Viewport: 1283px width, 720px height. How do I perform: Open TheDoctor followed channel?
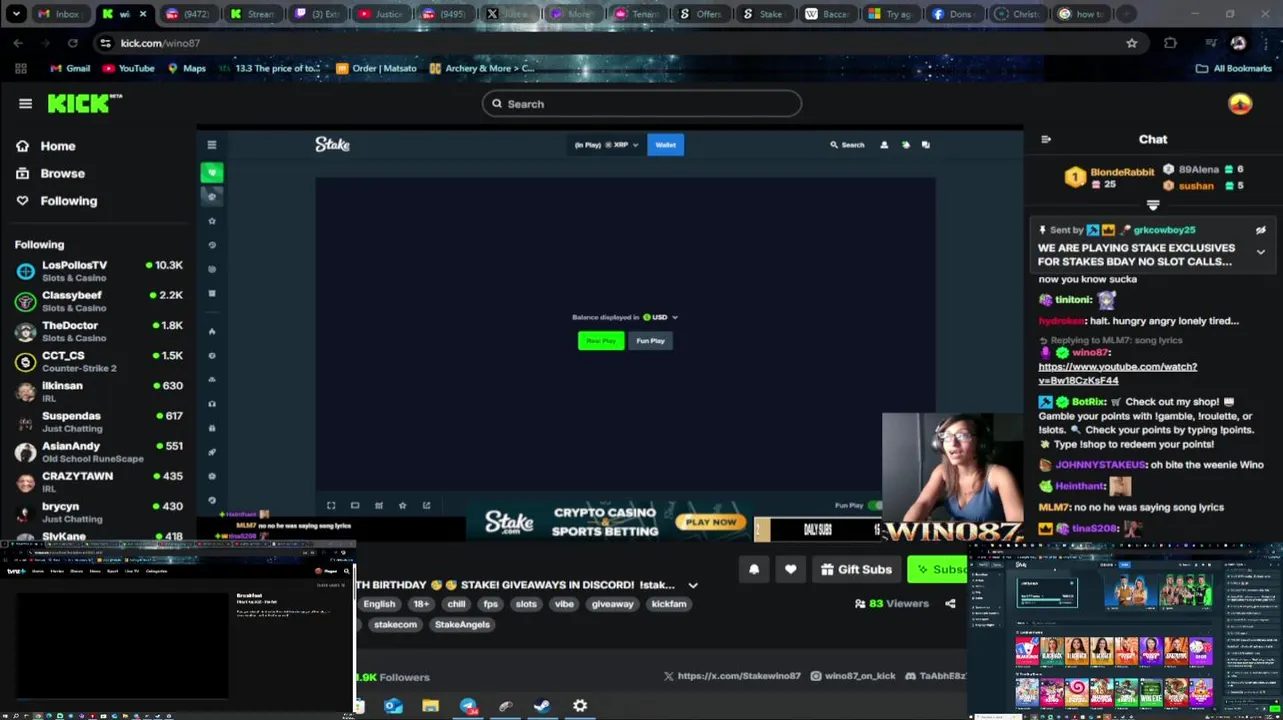tap(99, 331)
